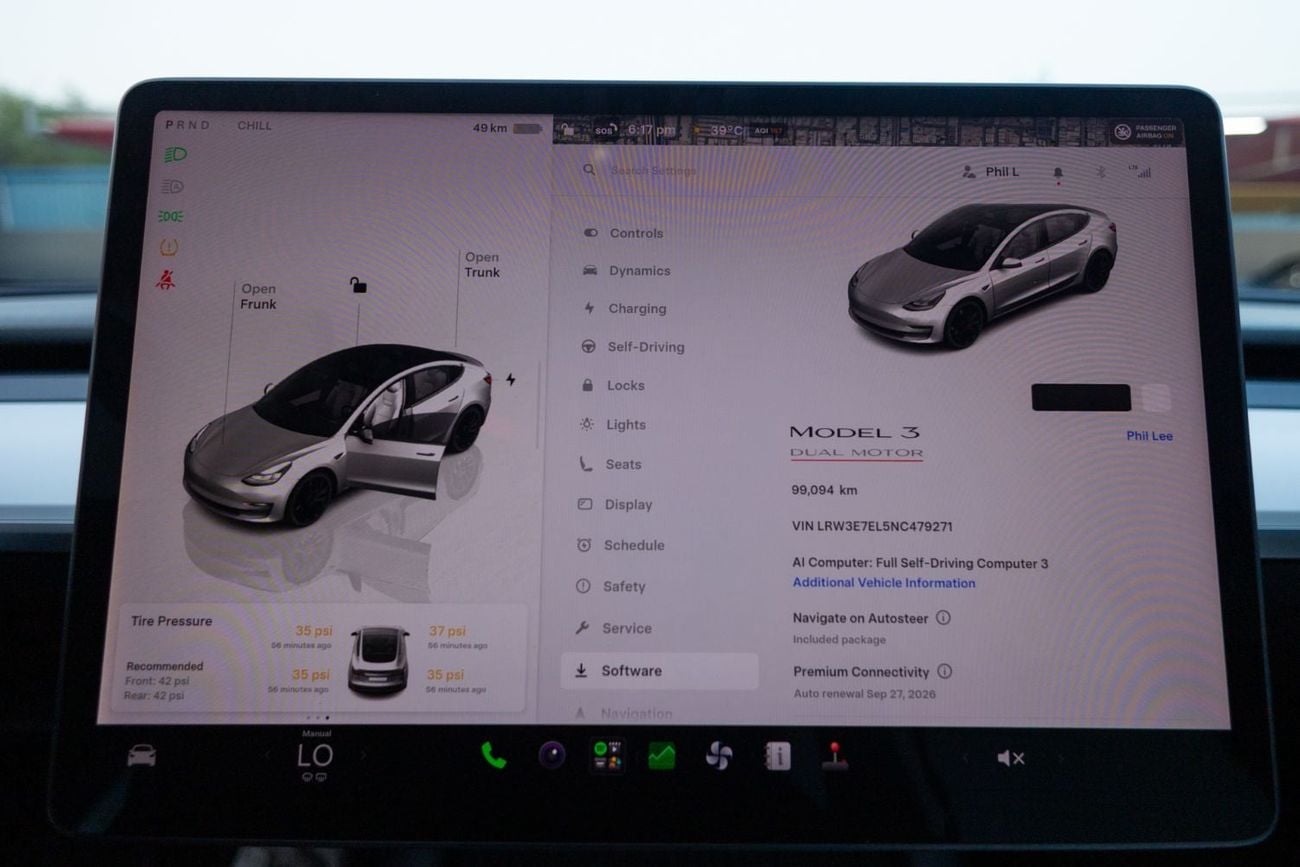Screen dimensions: 1300x867
Task: Select the Software menu item
Action: (x=659, y=671)
